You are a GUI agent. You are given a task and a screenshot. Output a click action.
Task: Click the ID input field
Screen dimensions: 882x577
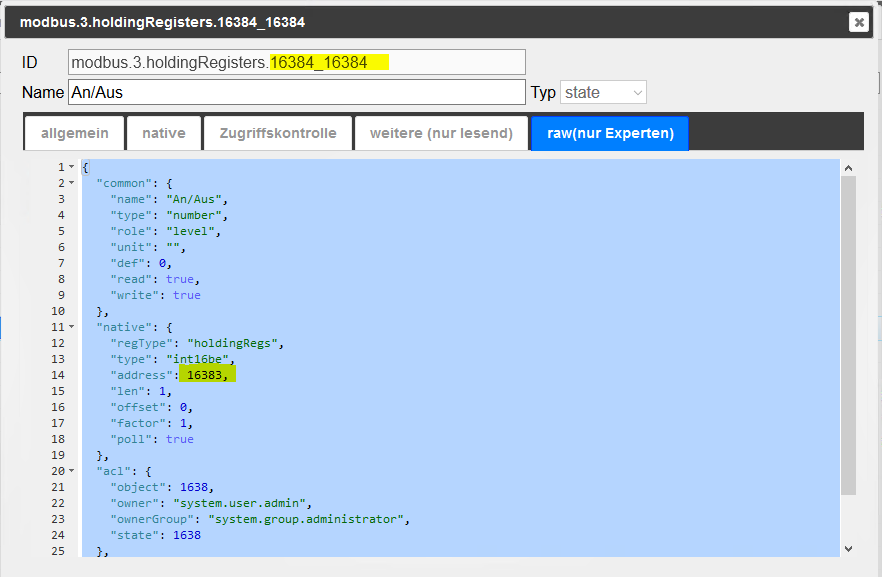tap(296, 62)
